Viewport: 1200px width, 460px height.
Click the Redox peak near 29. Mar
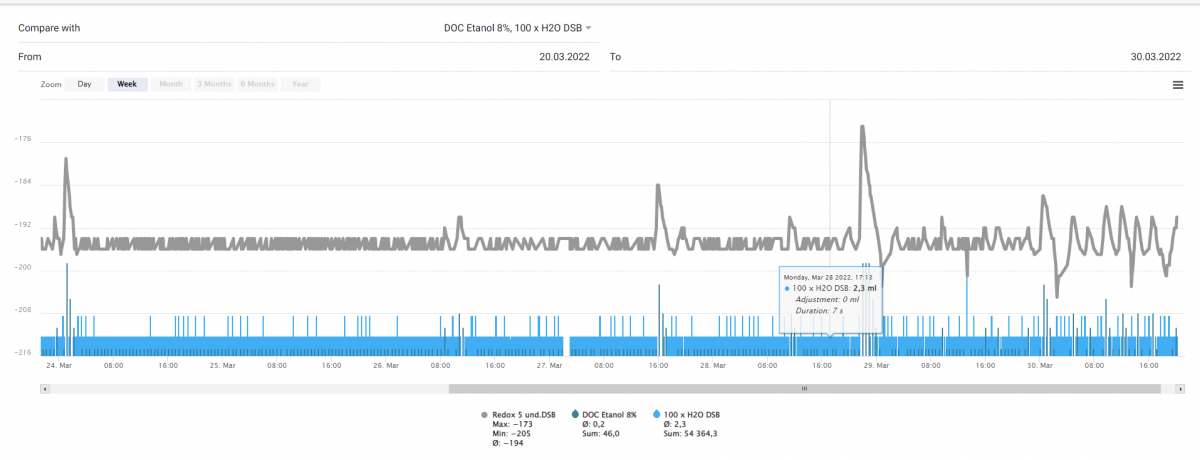point(862,127)
